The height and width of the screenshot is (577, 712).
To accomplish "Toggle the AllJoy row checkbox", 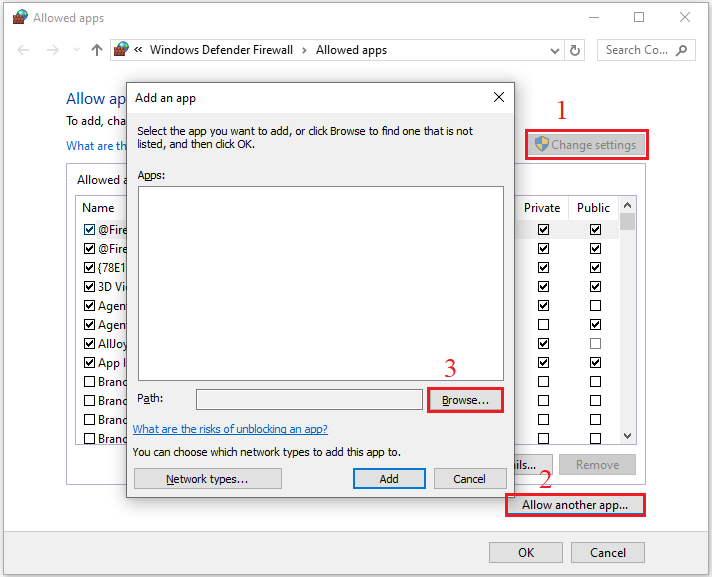I will coord(89,344).
